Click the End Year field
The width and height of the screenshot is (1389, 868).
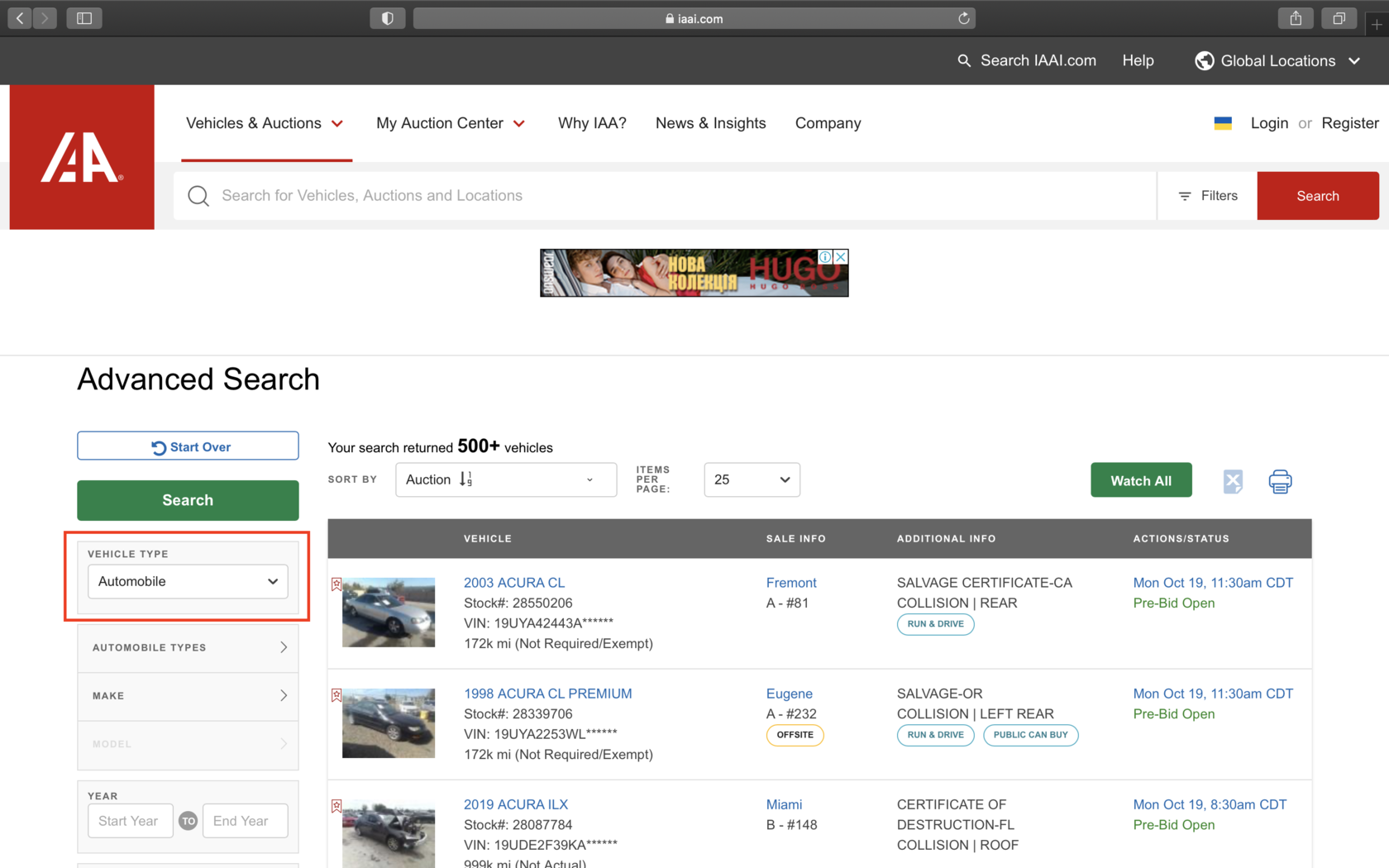[246, 821]
